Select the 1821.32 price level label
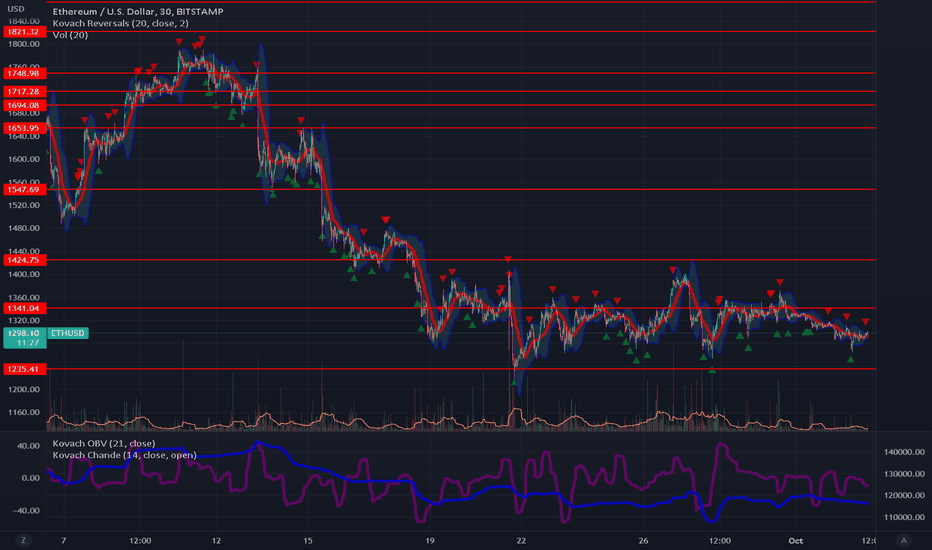Viewport: 932px width, 550px height. (24, 32)
